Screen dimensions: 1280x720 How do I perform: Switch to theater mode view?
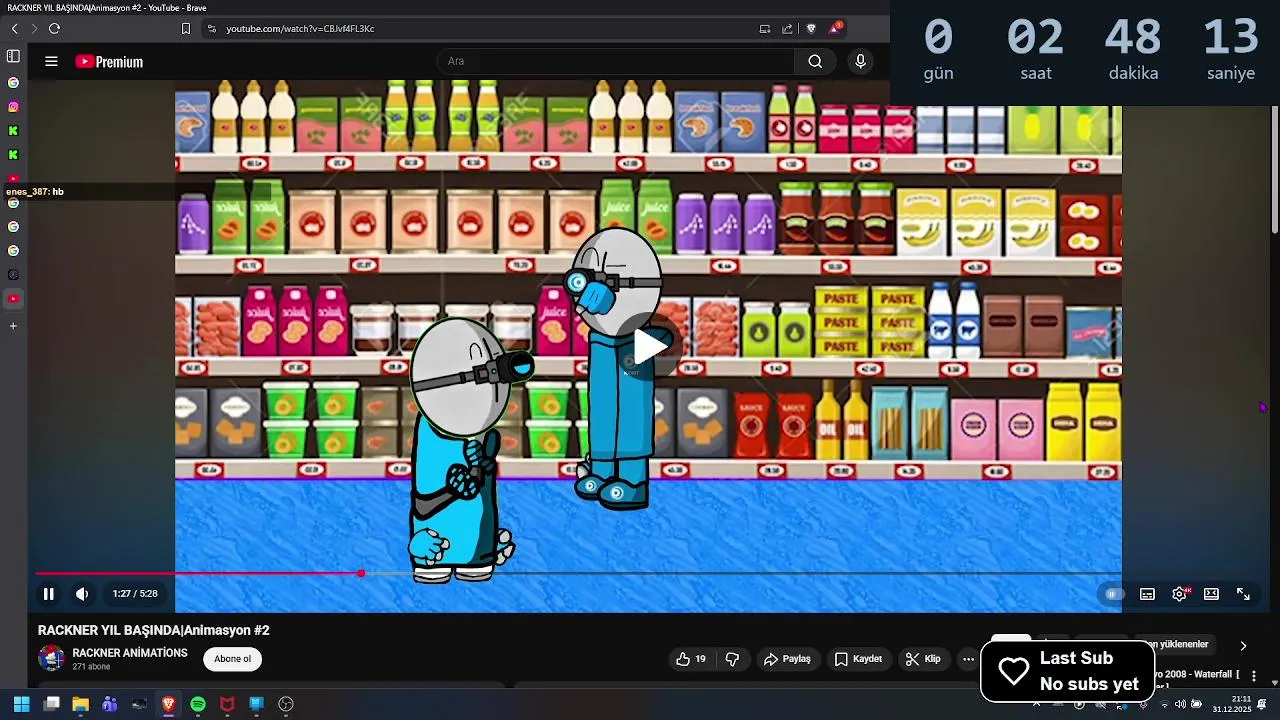click(x=1211, y=594)
